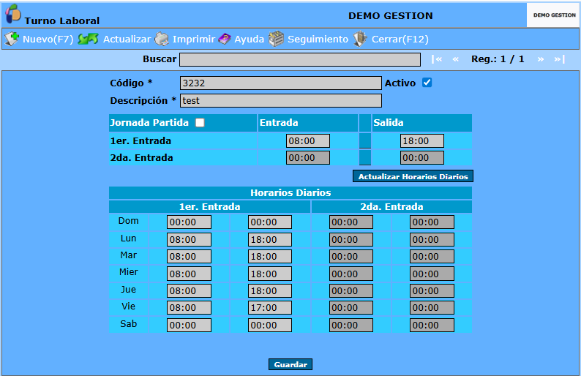Click the Código field containing 3232
This screenshot has width=581, height=376.
coord(280,83)
